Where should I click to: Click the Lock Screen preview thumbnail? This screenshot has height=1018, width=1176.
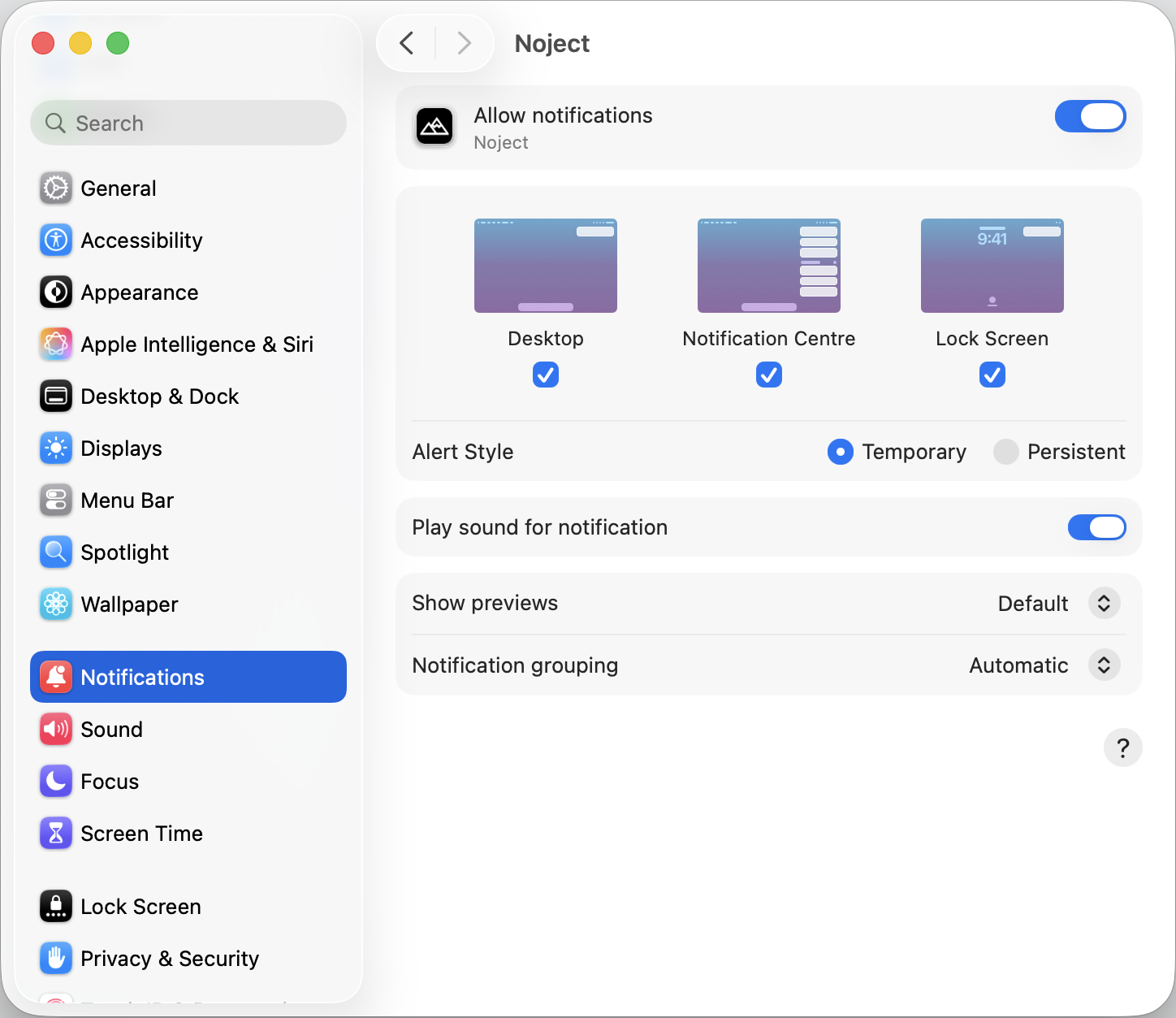(992, 266)
